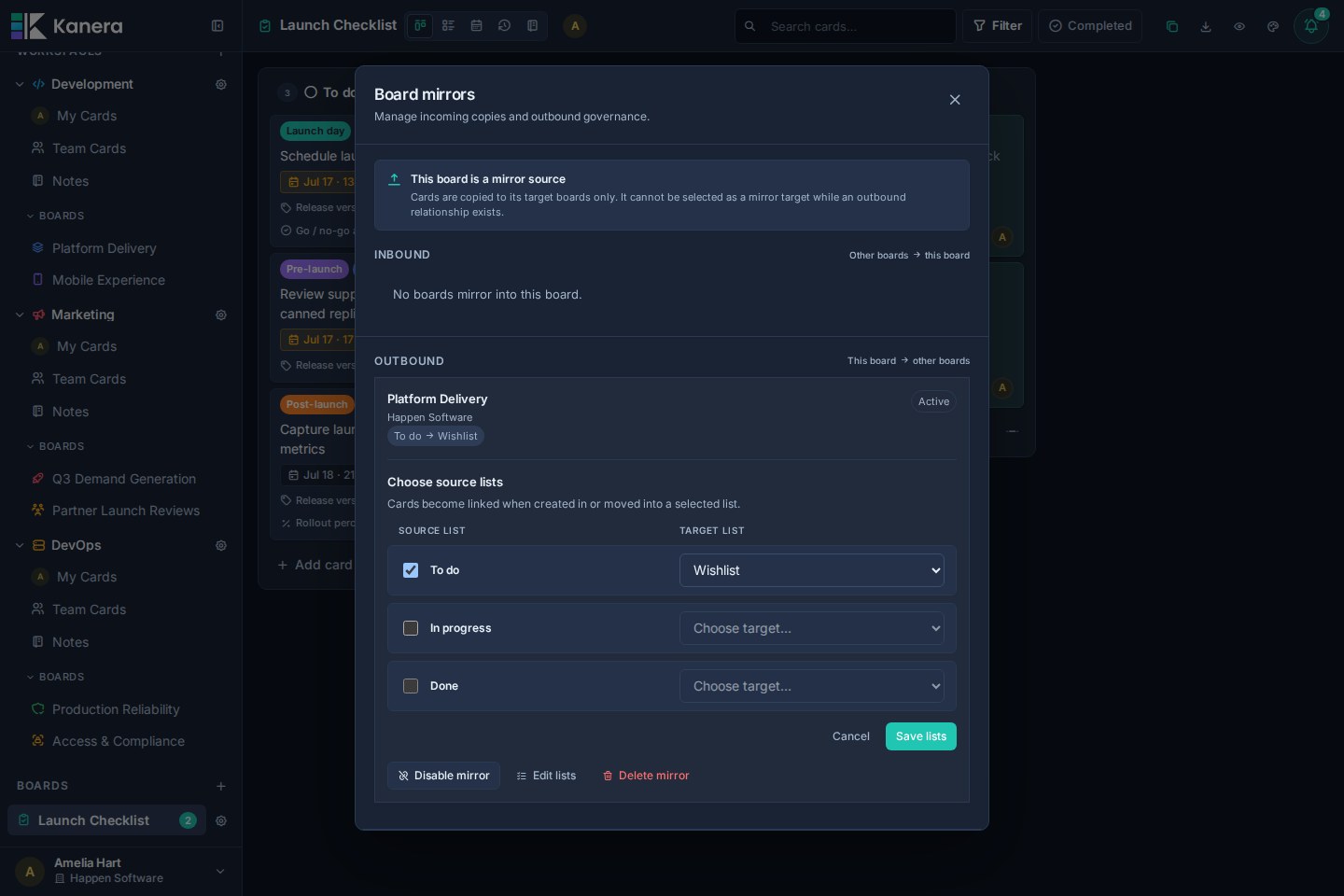The height and width of the screenshot is (896, 1344).
Task: Open calendar view icon
Action: click(476, 26)
